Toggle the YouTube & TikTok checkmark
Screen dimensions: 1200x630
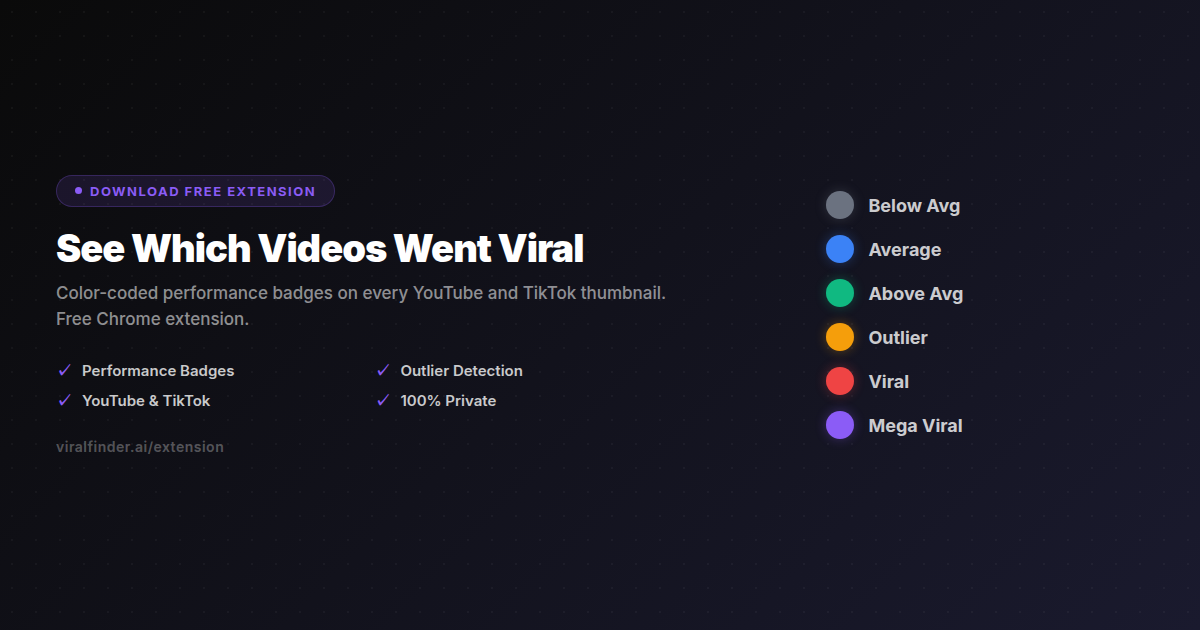pyautogui.click(x=64, y=400)
